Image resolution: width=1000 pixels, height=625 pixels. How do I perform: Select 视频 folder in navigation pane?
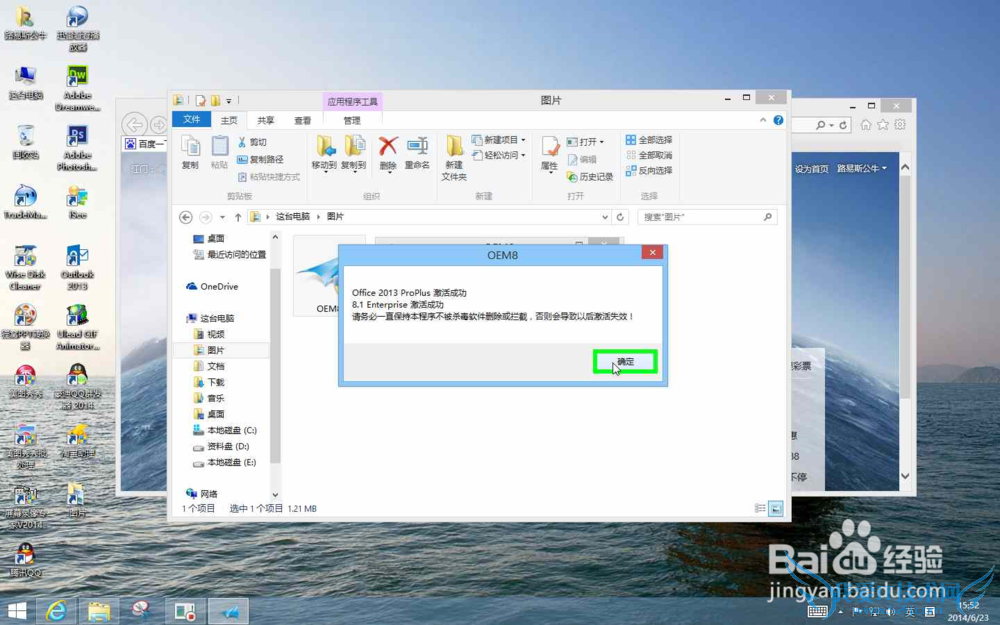(x=209, y=334)
